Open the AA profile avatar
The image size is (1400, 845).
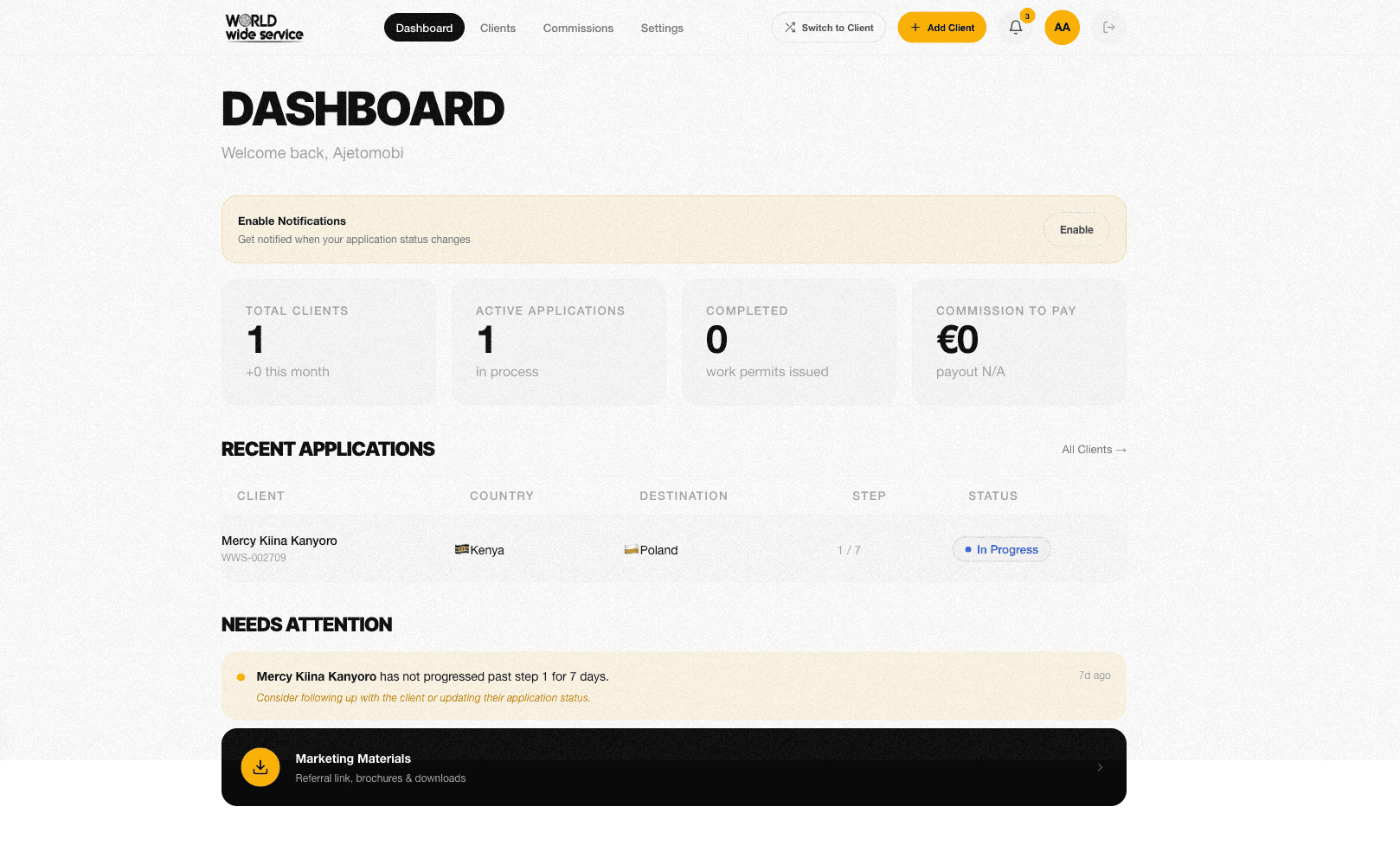1062,27
